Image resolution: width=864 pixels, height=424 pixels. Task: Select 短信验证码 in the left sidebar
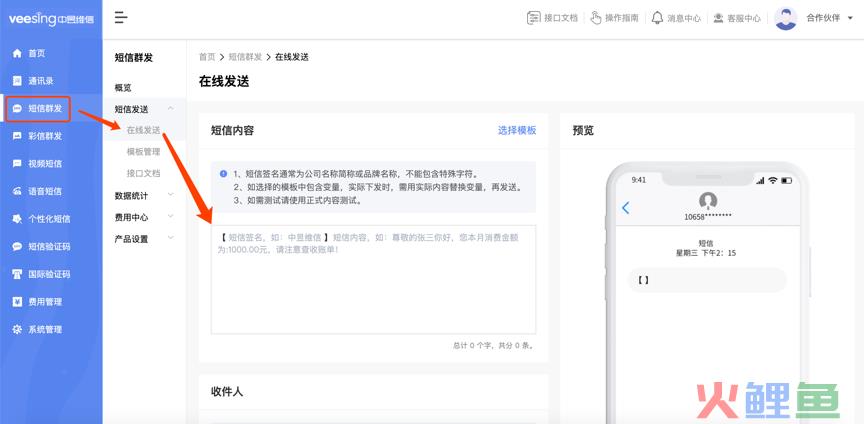(51, 246)
